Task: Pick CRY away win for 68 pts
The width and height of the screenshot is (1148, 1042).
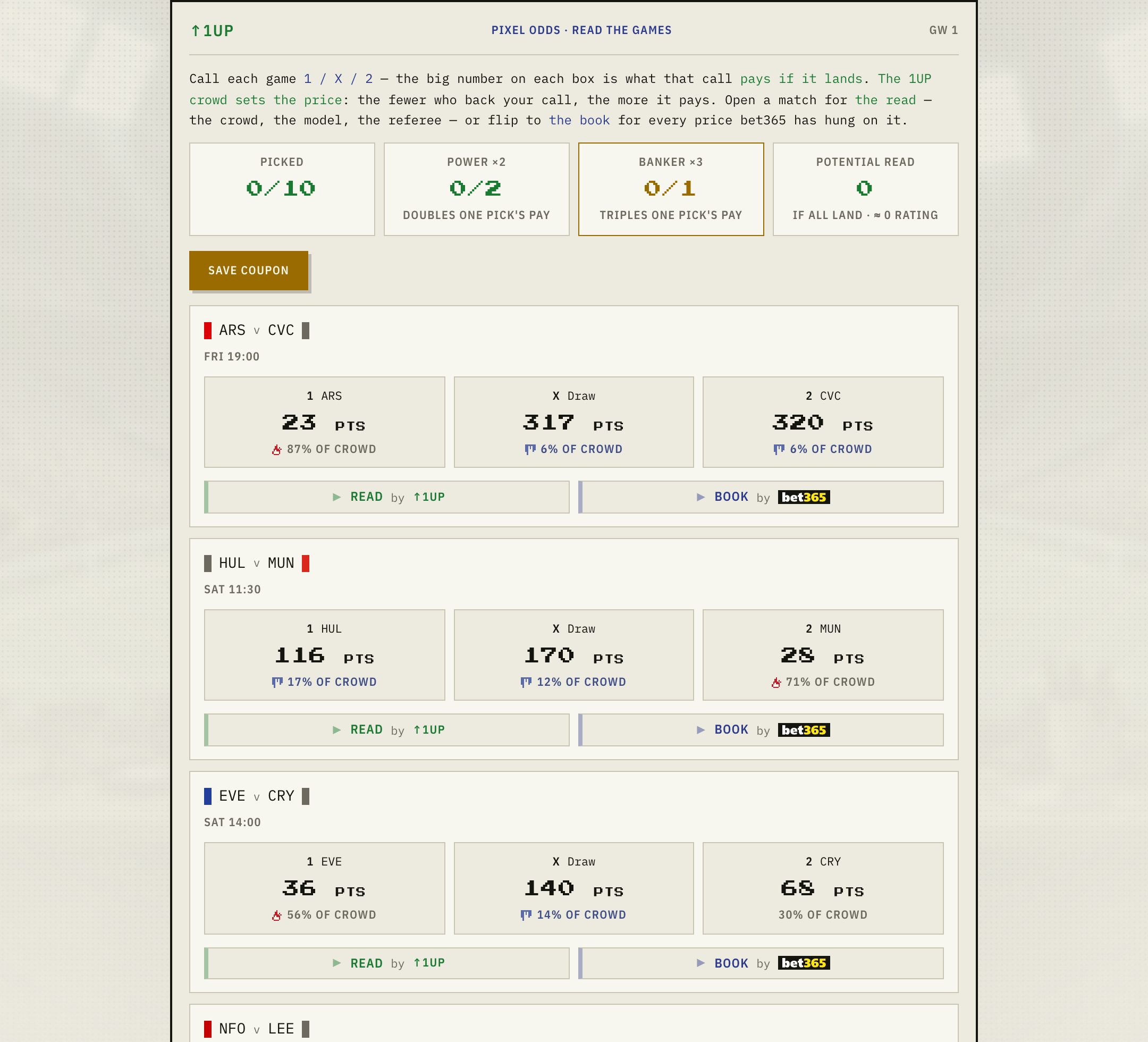Action: click(823, 889)
